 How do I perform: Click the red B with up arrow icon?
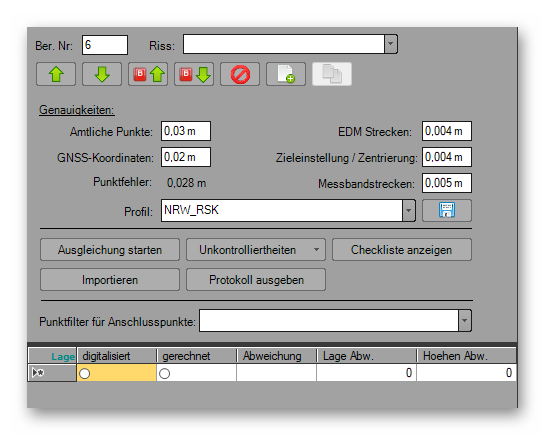(x=148, y=74)
